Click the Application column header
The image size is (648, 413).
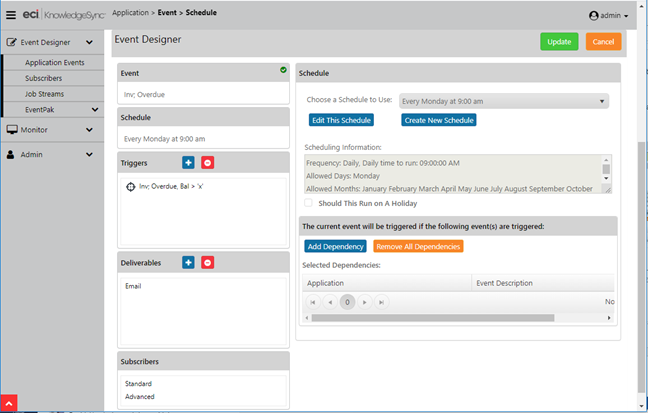click(387, 283)
